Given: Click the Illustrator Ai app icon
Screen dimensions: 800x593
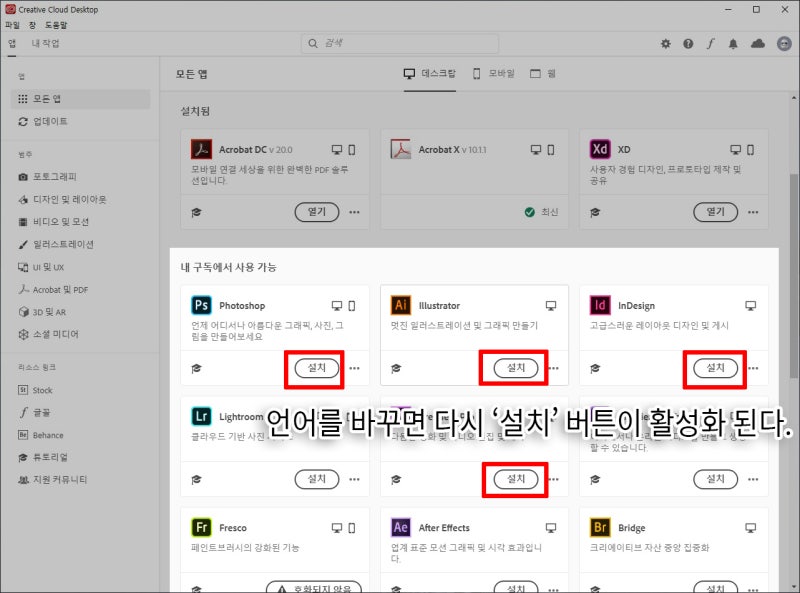Looking at the screenshot, I should 401,305.
